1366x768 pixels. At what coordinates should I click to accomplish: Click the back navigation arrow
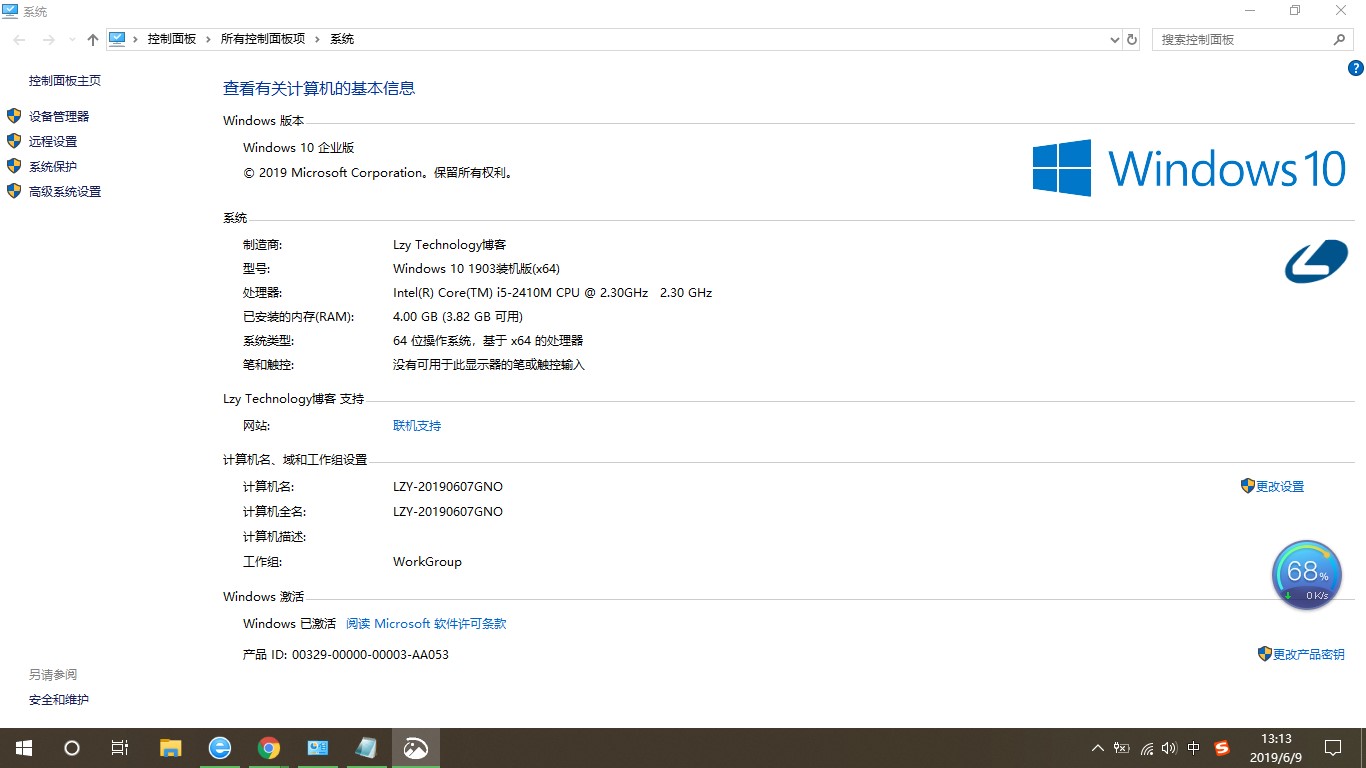click(19, 39)
